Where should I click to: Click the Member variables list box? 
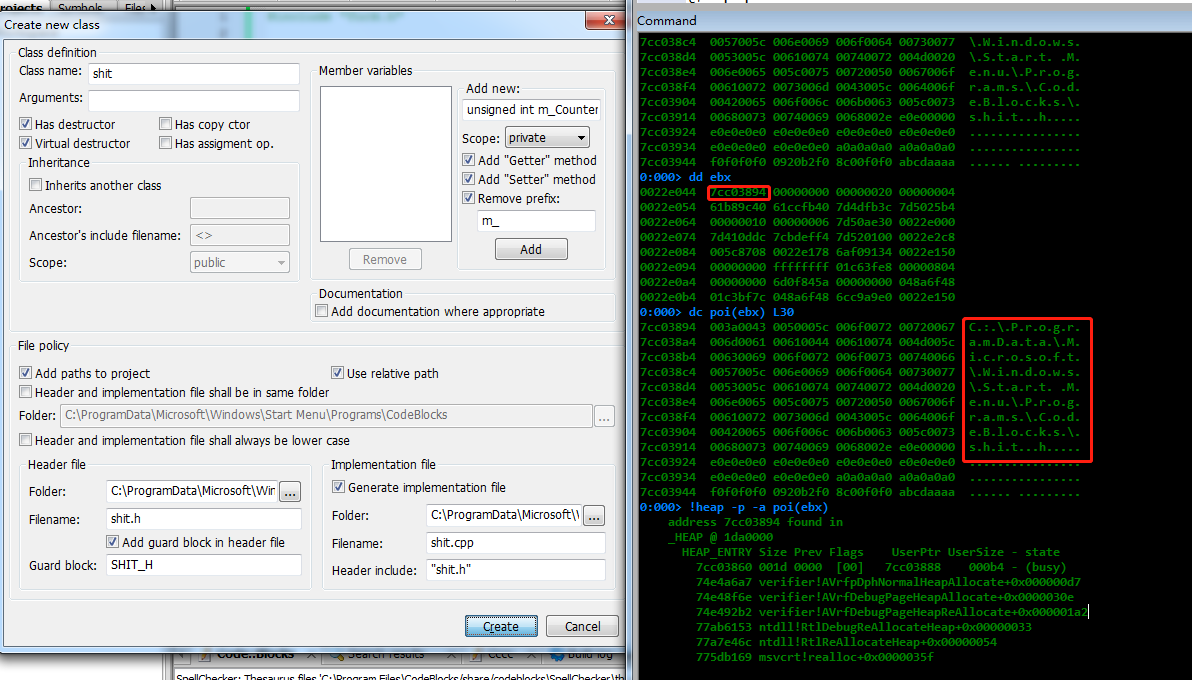pos(386,164)
